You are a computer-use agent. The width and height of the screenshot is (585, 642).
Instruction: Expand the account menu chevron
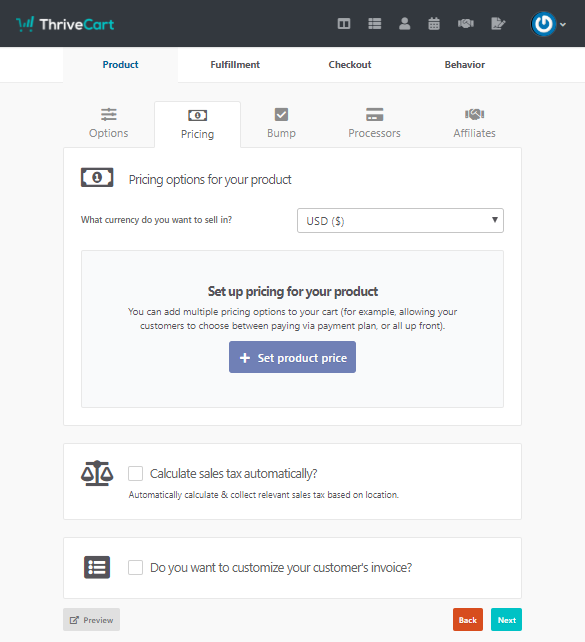coord(563,25)
